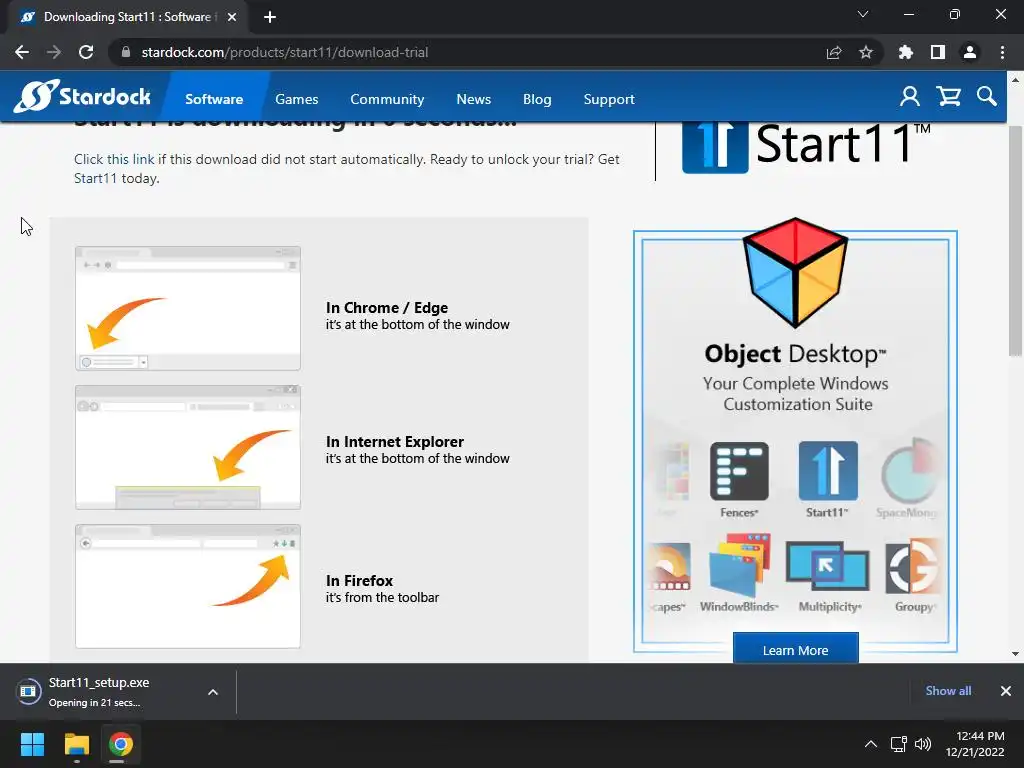Click the 'In Internet Explorer' heading

[x=394, y=441]
